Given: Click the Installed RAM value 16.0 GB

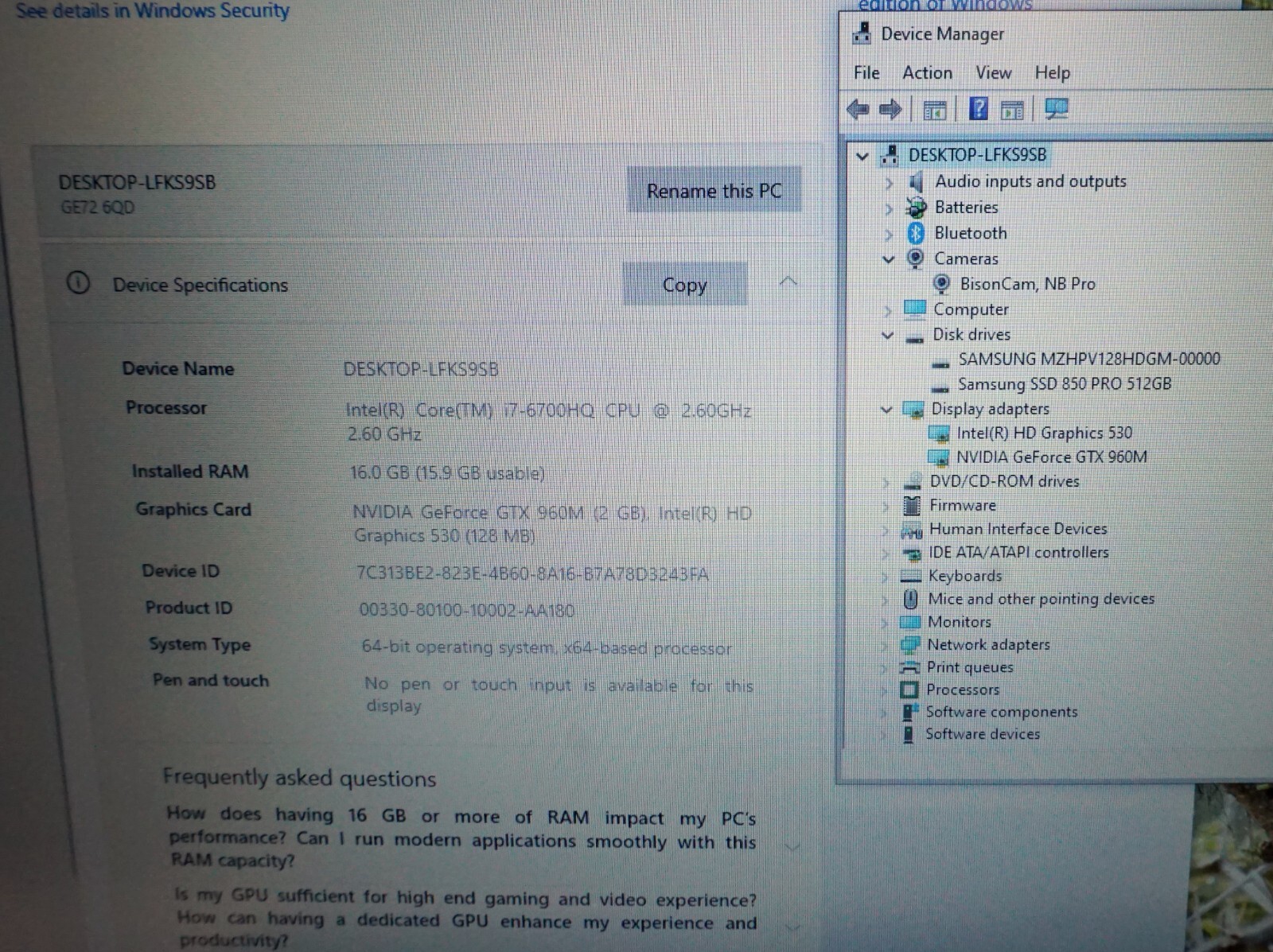Looking at the screenshot, I should (447, 473).
